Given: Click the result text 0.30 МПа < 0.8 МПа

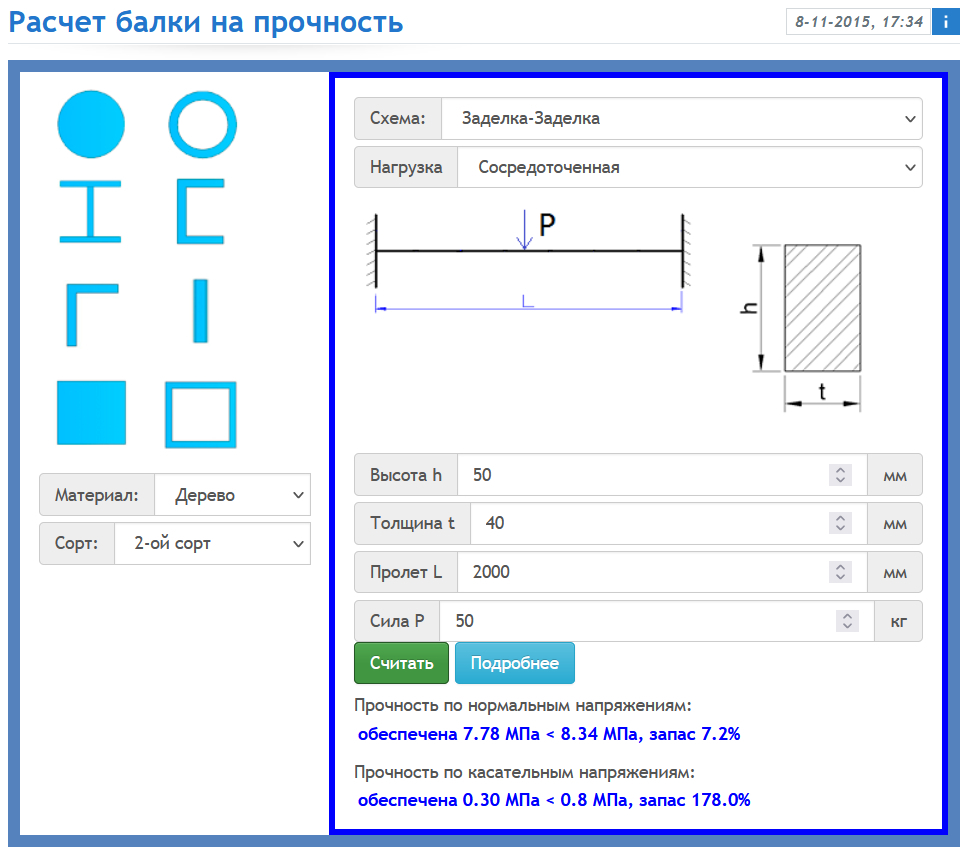Looking at the screenshot, I should point(545,800).
